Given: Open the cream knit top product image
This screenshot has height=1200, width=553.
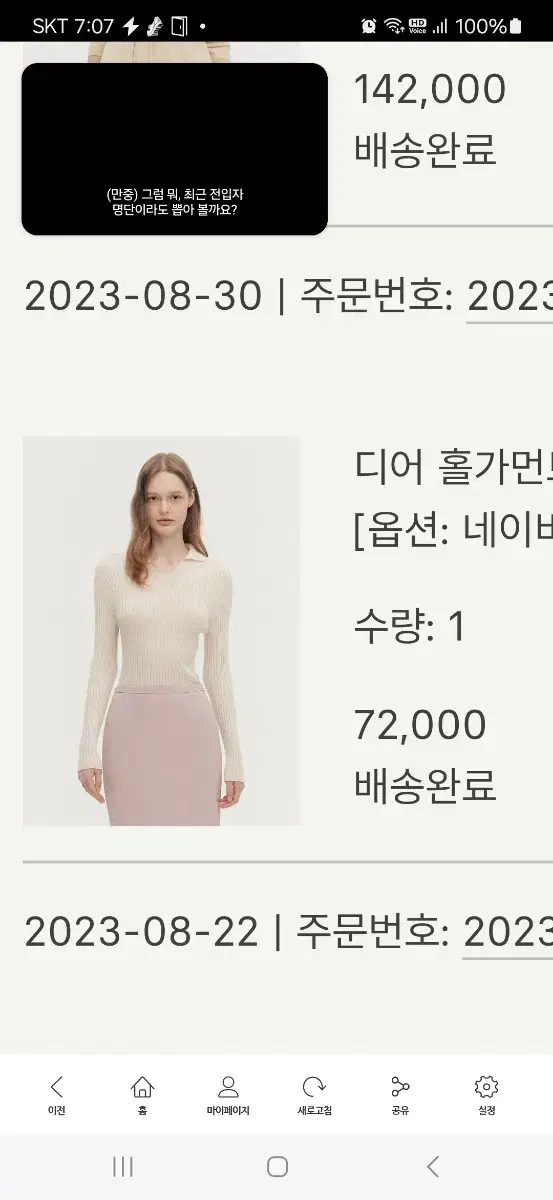Looking at the screenshot, I should point(161,631).
